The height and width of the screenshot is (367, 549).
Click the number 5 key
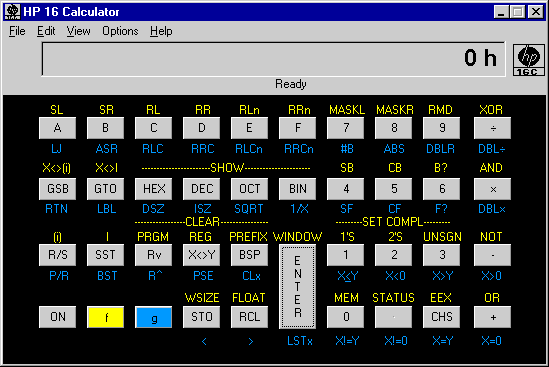click(x=394, y=189)
